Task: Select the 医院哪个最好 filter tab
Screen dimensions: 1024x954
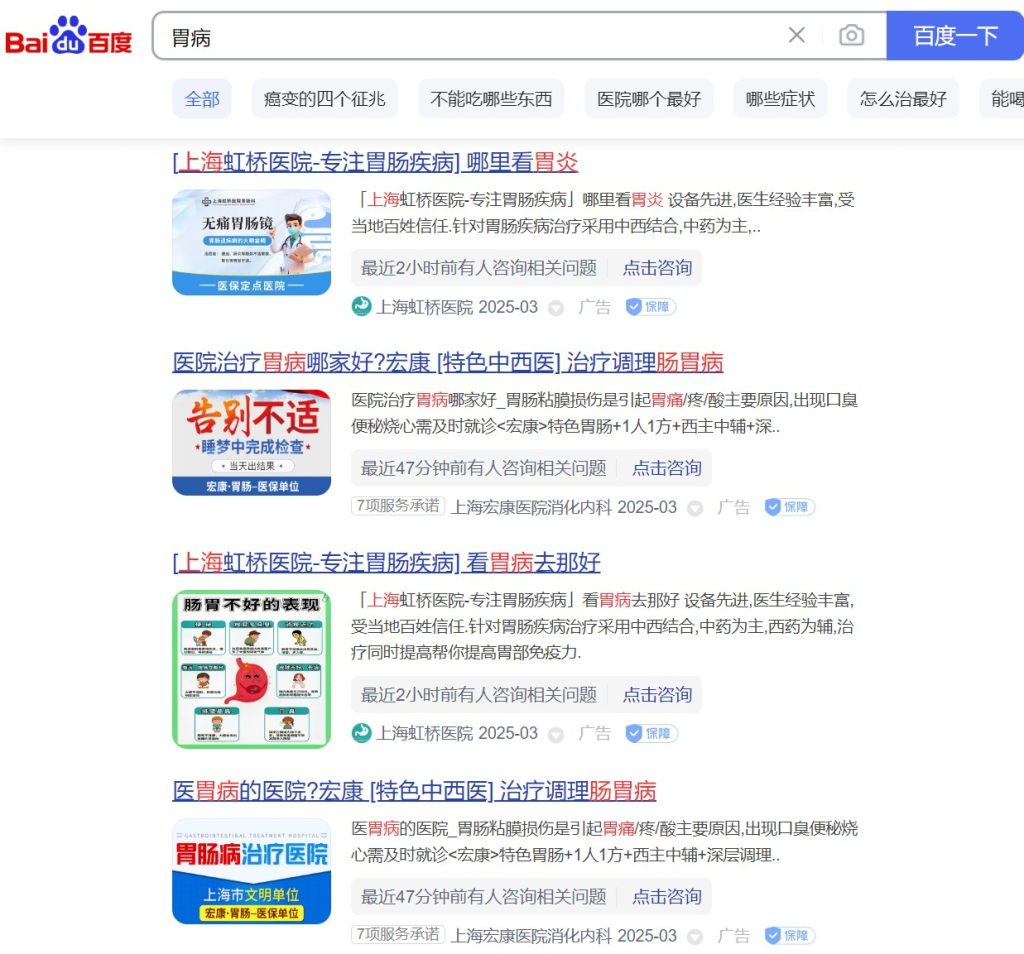Action: pos(648,99)
